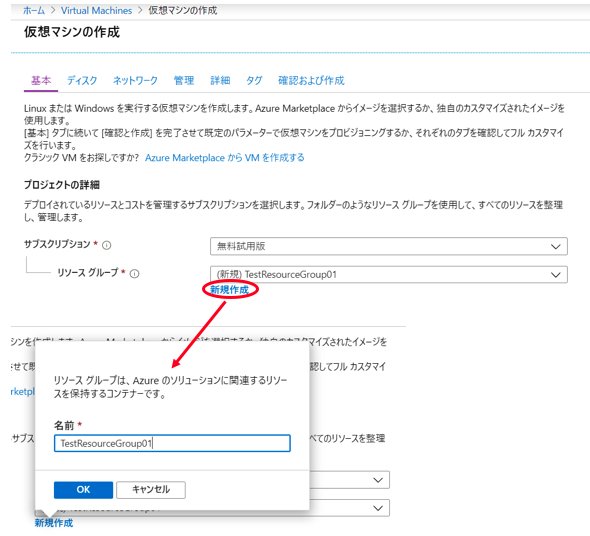Click the プロジェクトの詳細 section heading

point(62,185)
